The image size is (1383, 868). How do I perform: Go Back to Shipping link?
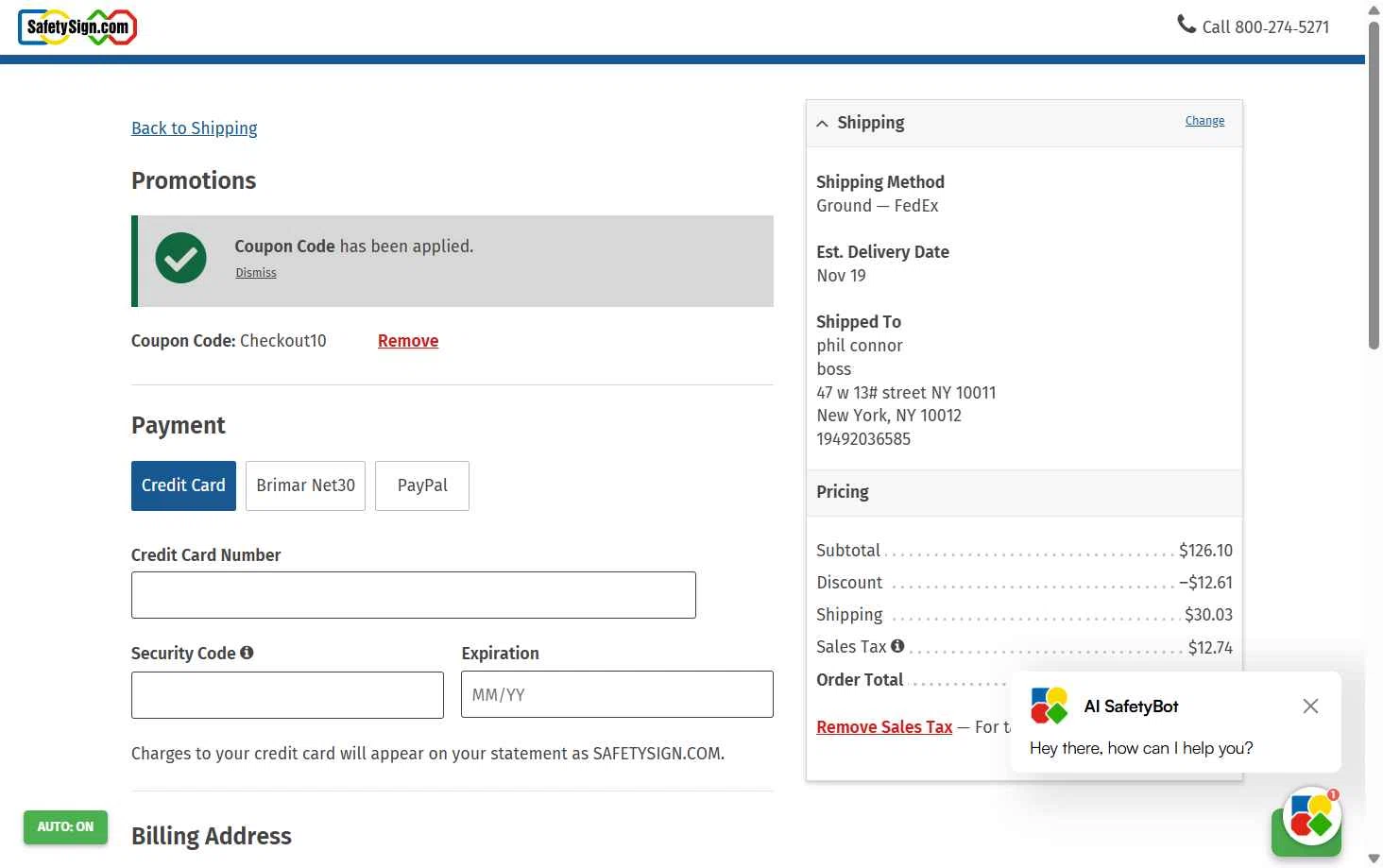coord(194,128)
